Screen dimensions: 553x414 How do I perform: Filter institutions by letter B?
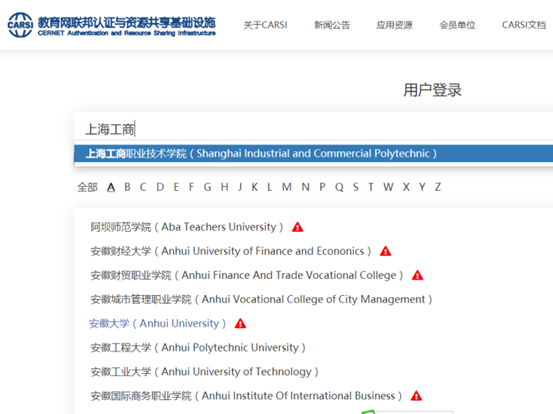(127, 187)
